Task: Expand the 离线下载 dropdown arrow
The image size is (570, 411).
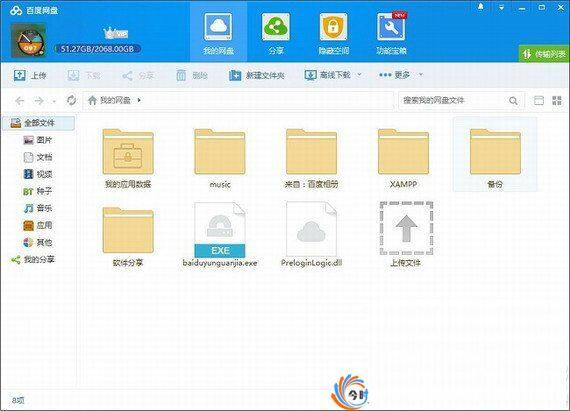Action: [x=359, y=75]
